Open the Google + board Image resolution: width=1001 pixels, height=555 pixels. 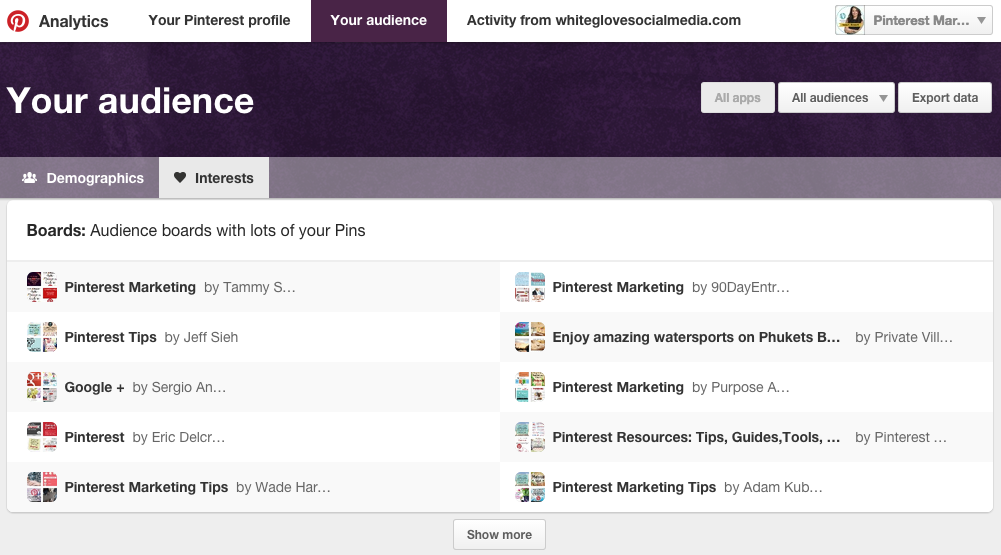click(x=94, y=387)
